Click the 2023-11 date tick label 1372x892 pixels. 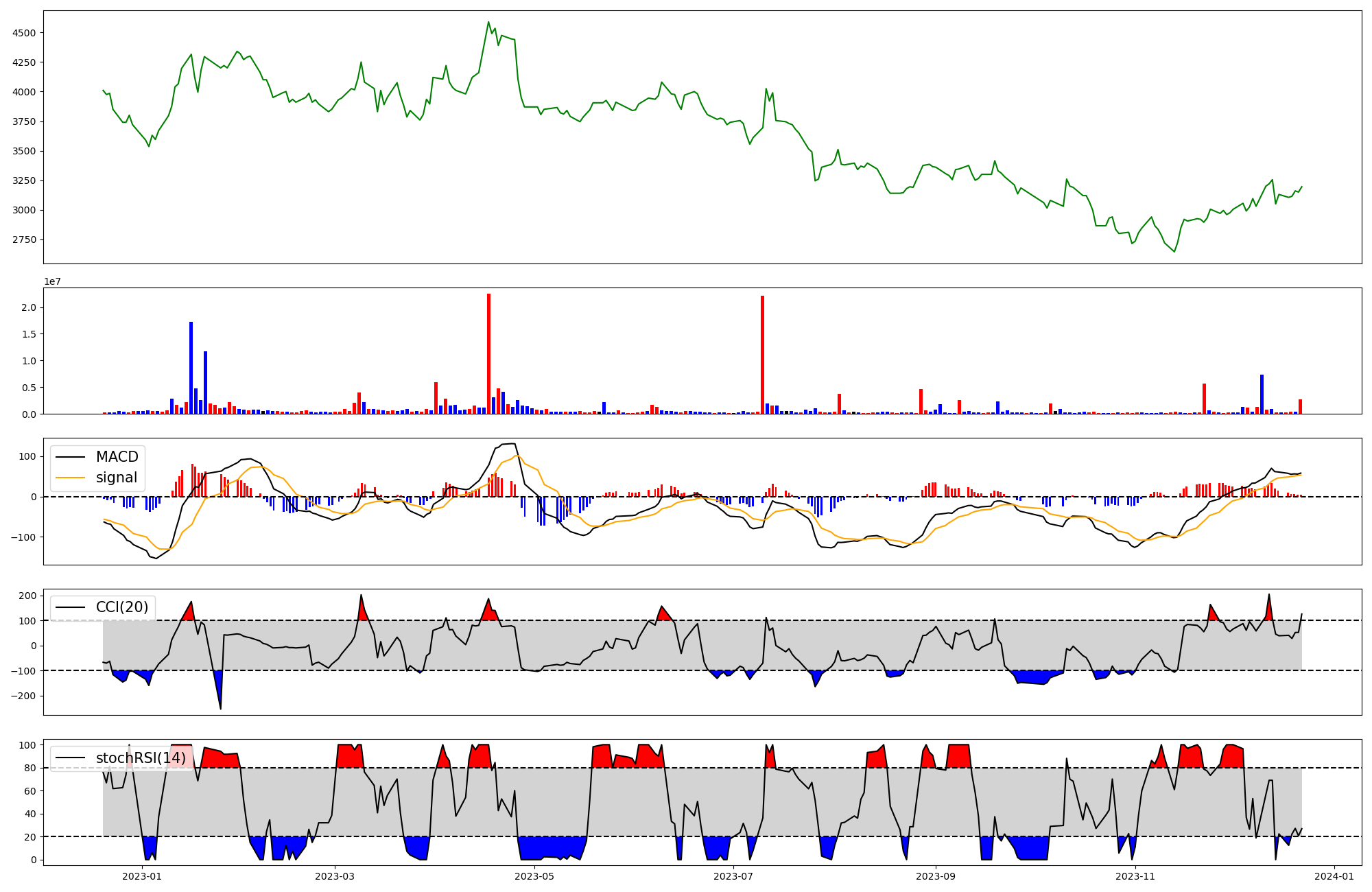(1135, 876)
